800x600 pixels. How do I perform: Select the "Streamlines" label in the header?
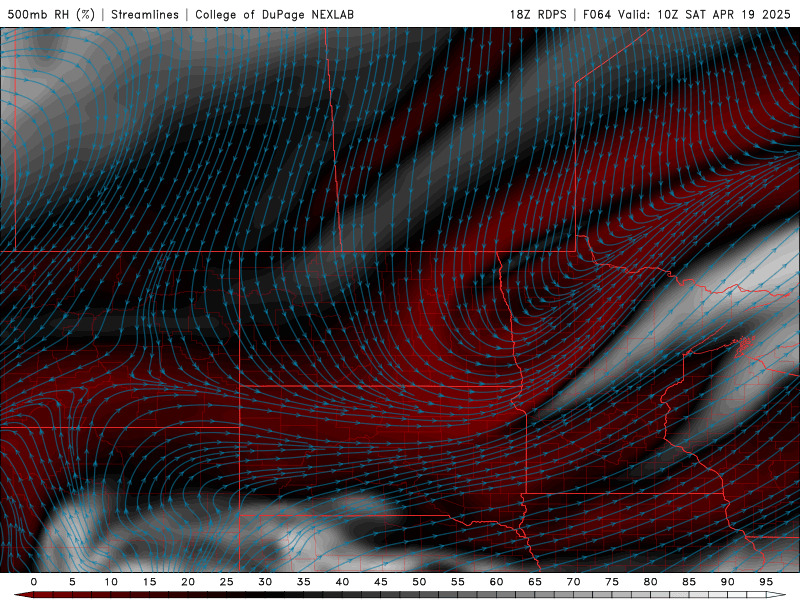pyautogui.click(x=145, y=15)
